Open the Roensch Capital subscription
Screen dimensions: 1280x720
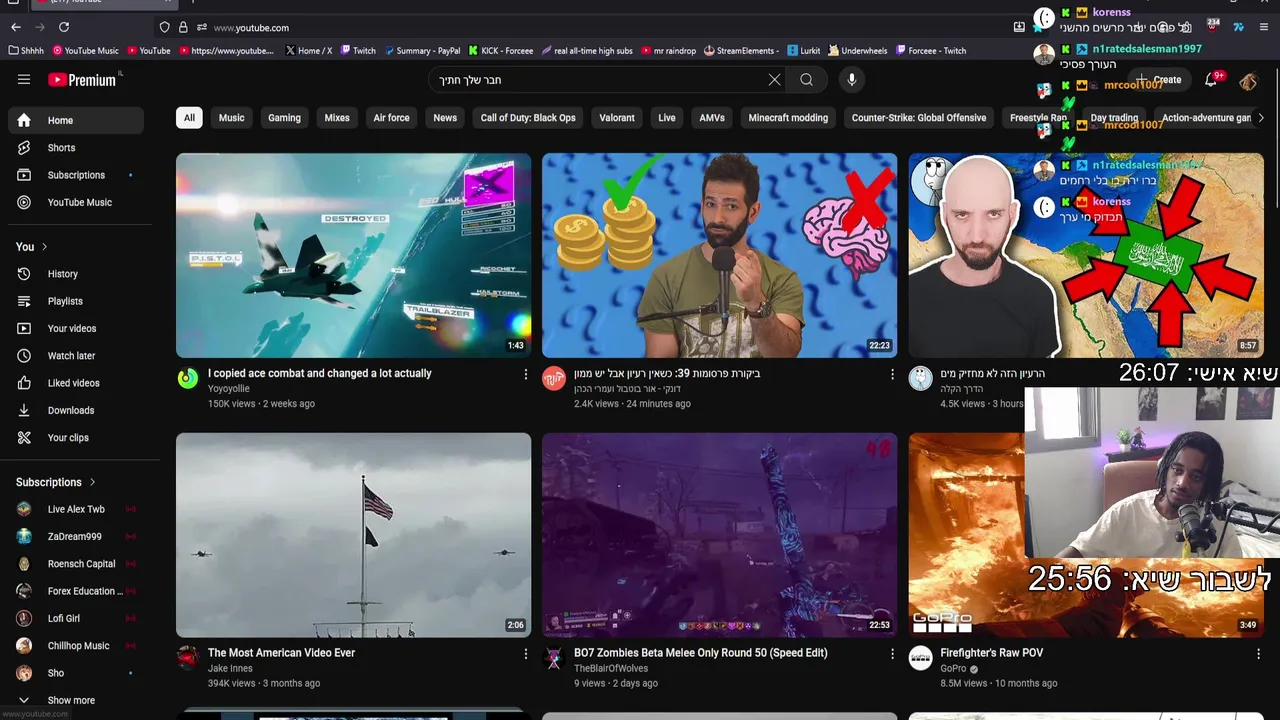click(76, 564)
